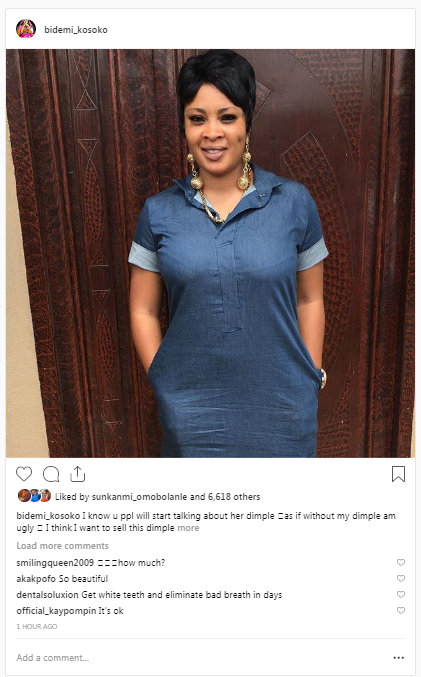Expand caption with the more link

pos(188,528)
